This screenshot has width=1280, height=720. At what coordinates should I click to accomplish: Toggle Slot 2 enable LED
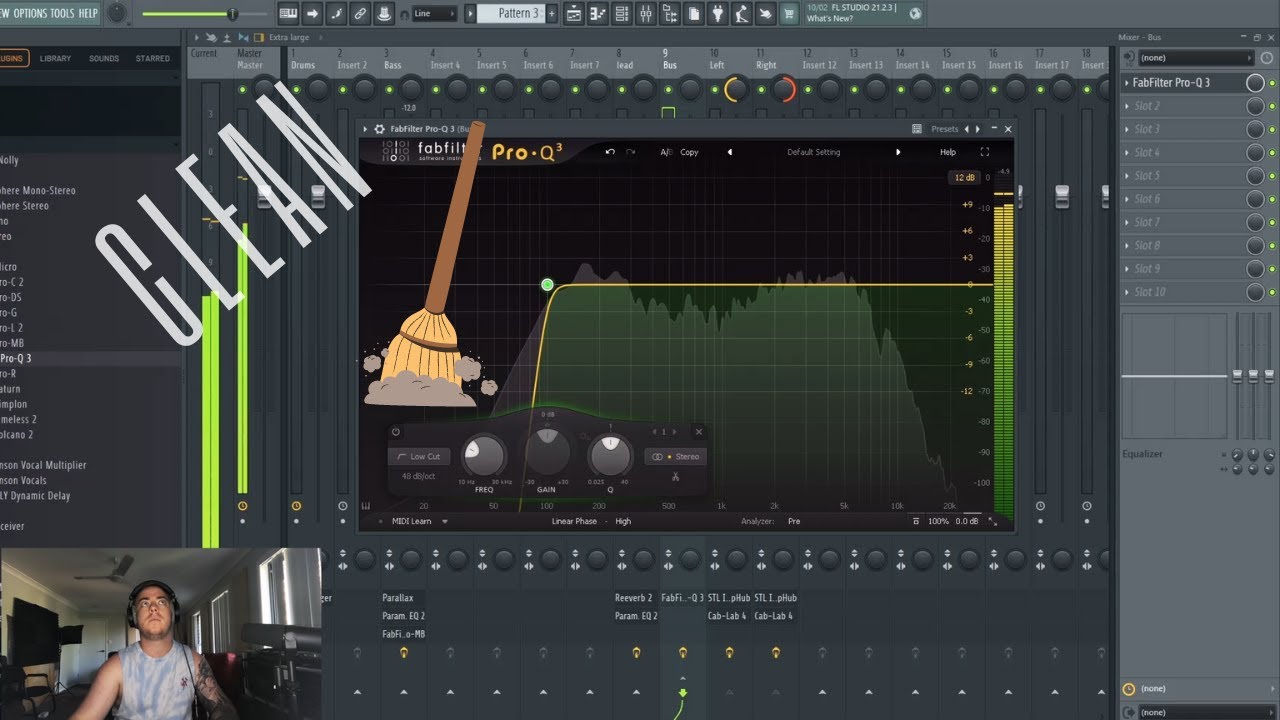[x=1272, y=106]
